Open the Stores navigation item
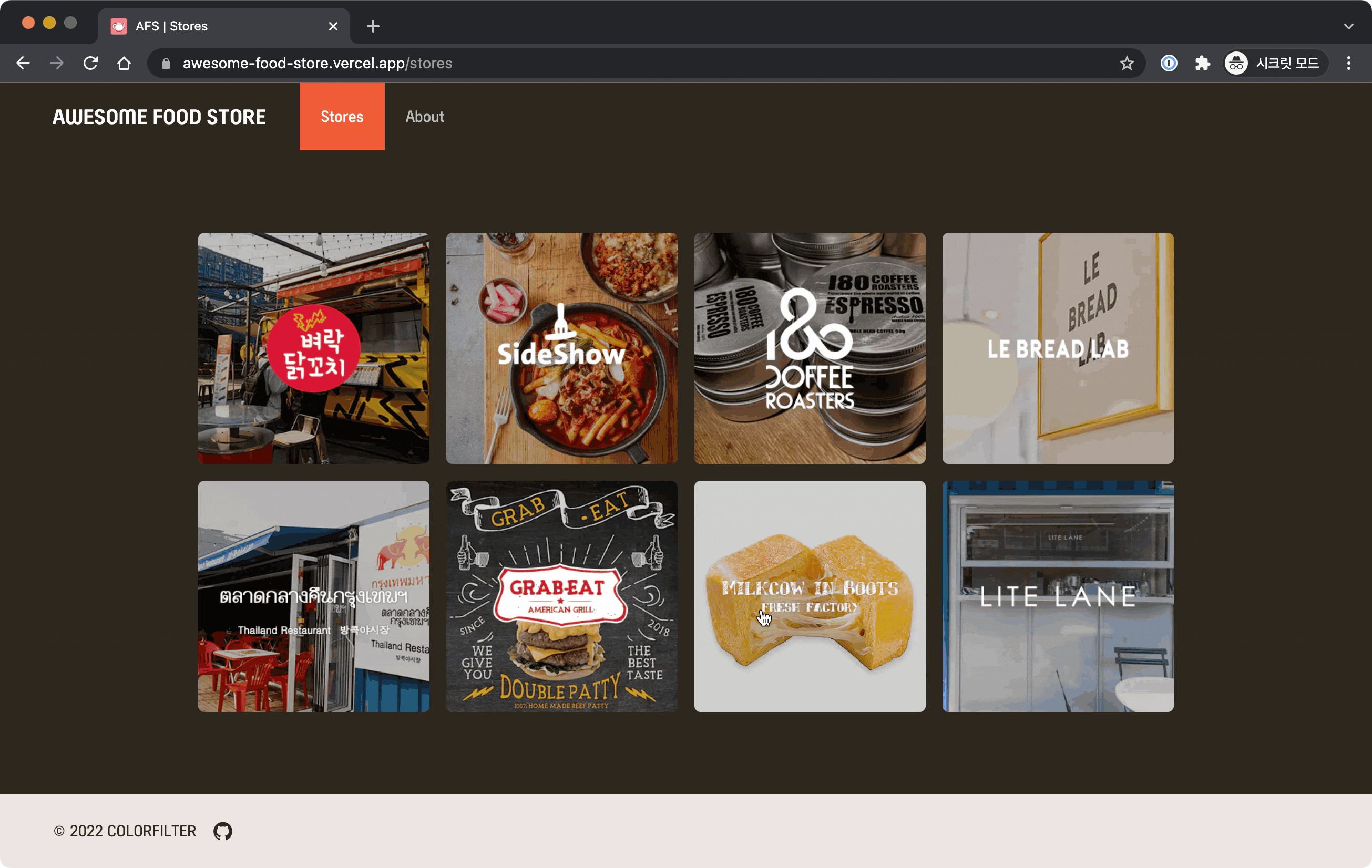This screenshot has height=868, width=1372. coord(342,117)
